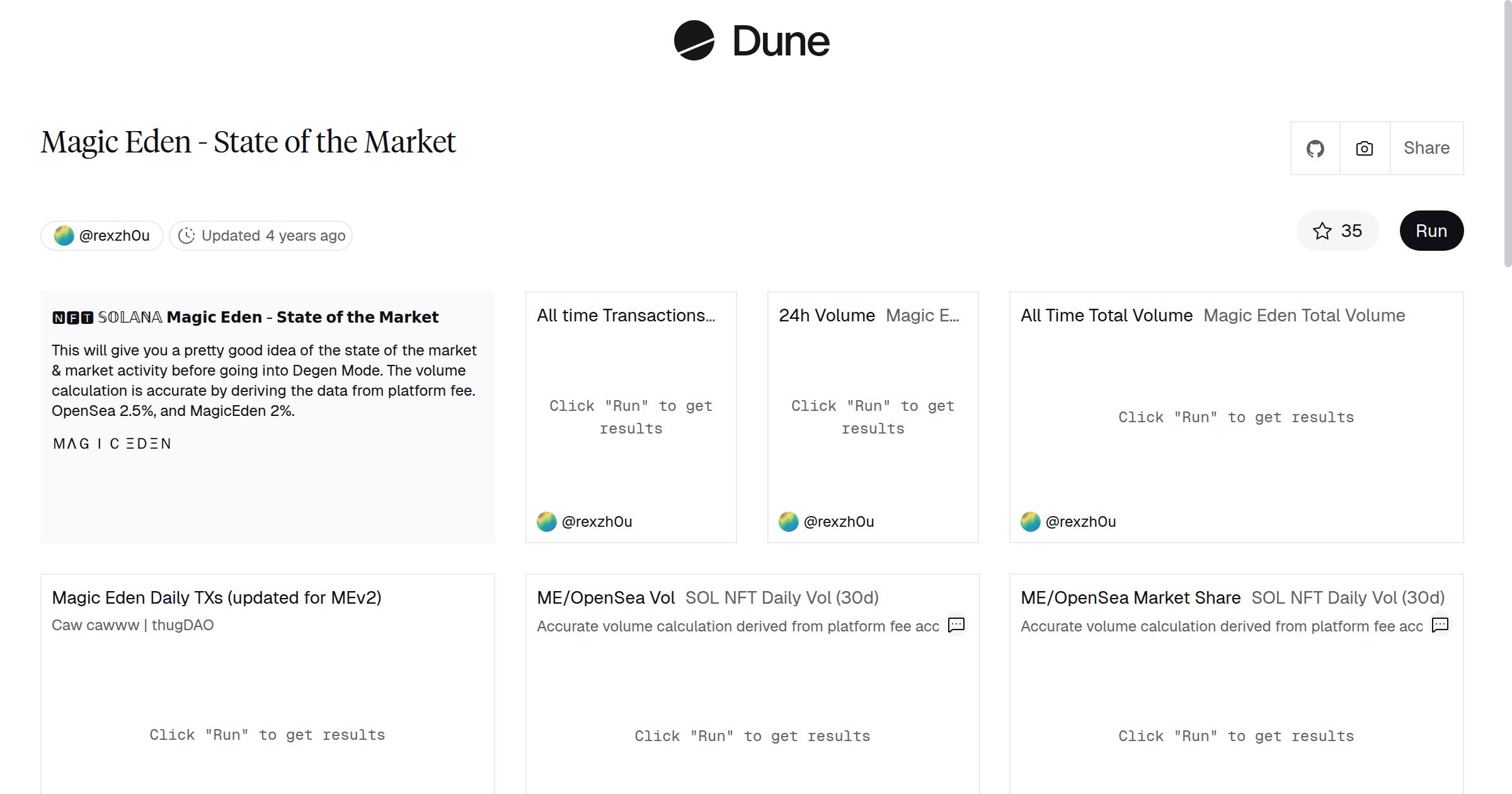Click the avatar on the All Time Total Volume widget
Screen dimensions: 1512x794
[x=1029, y=521]
